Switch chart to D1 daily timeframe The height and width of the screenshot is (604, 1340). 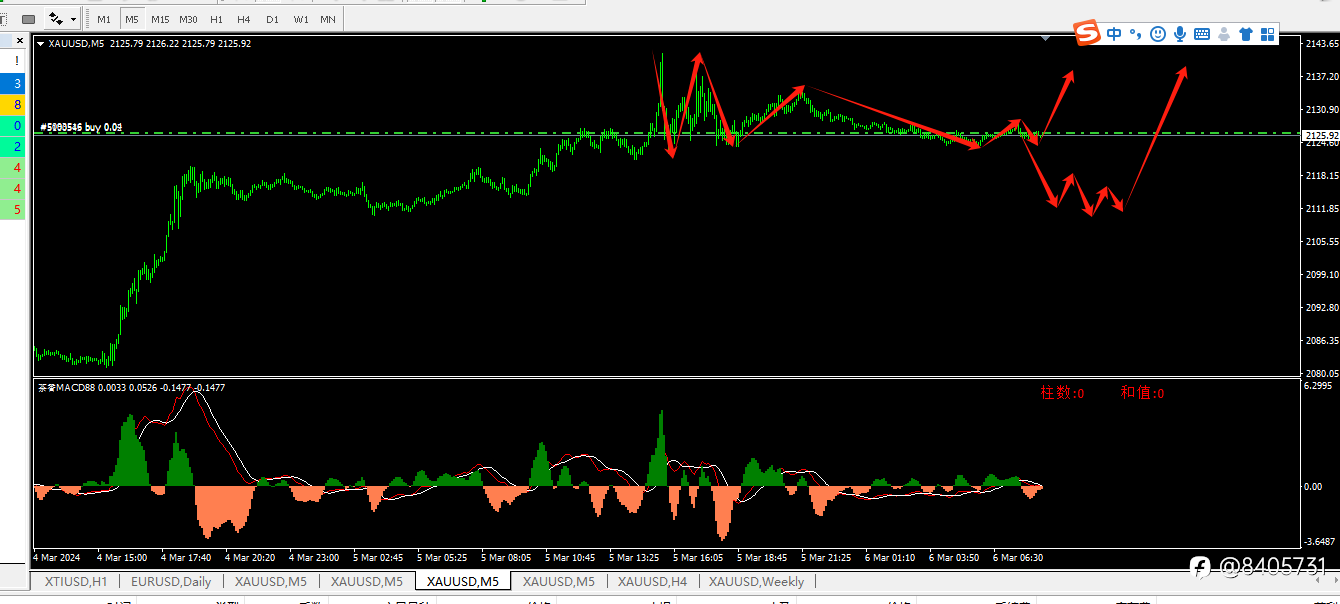click(272, 19)
